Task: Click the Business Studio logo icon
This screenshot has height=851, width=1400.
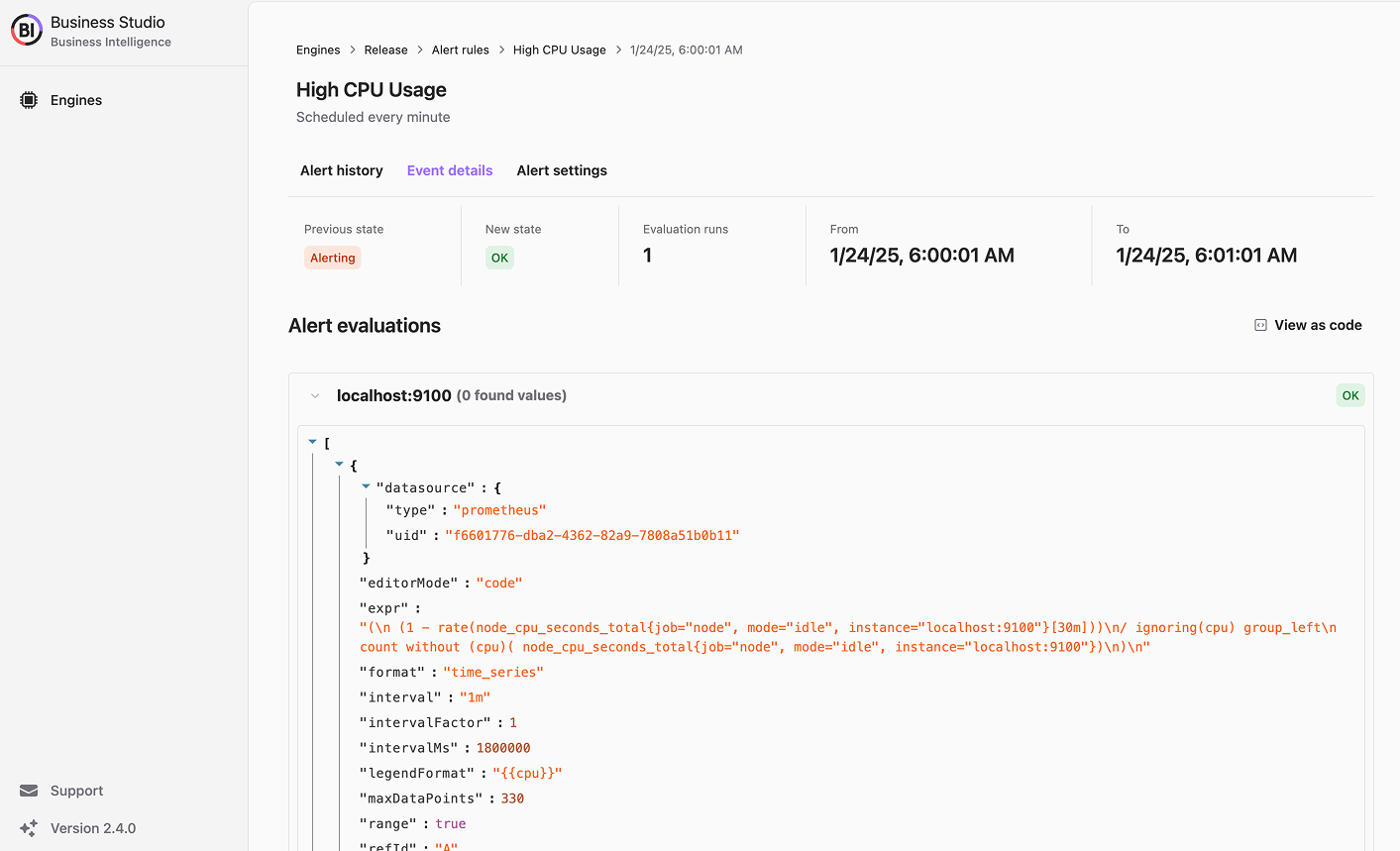Action: pyautogui.click(x=27, y=31)
